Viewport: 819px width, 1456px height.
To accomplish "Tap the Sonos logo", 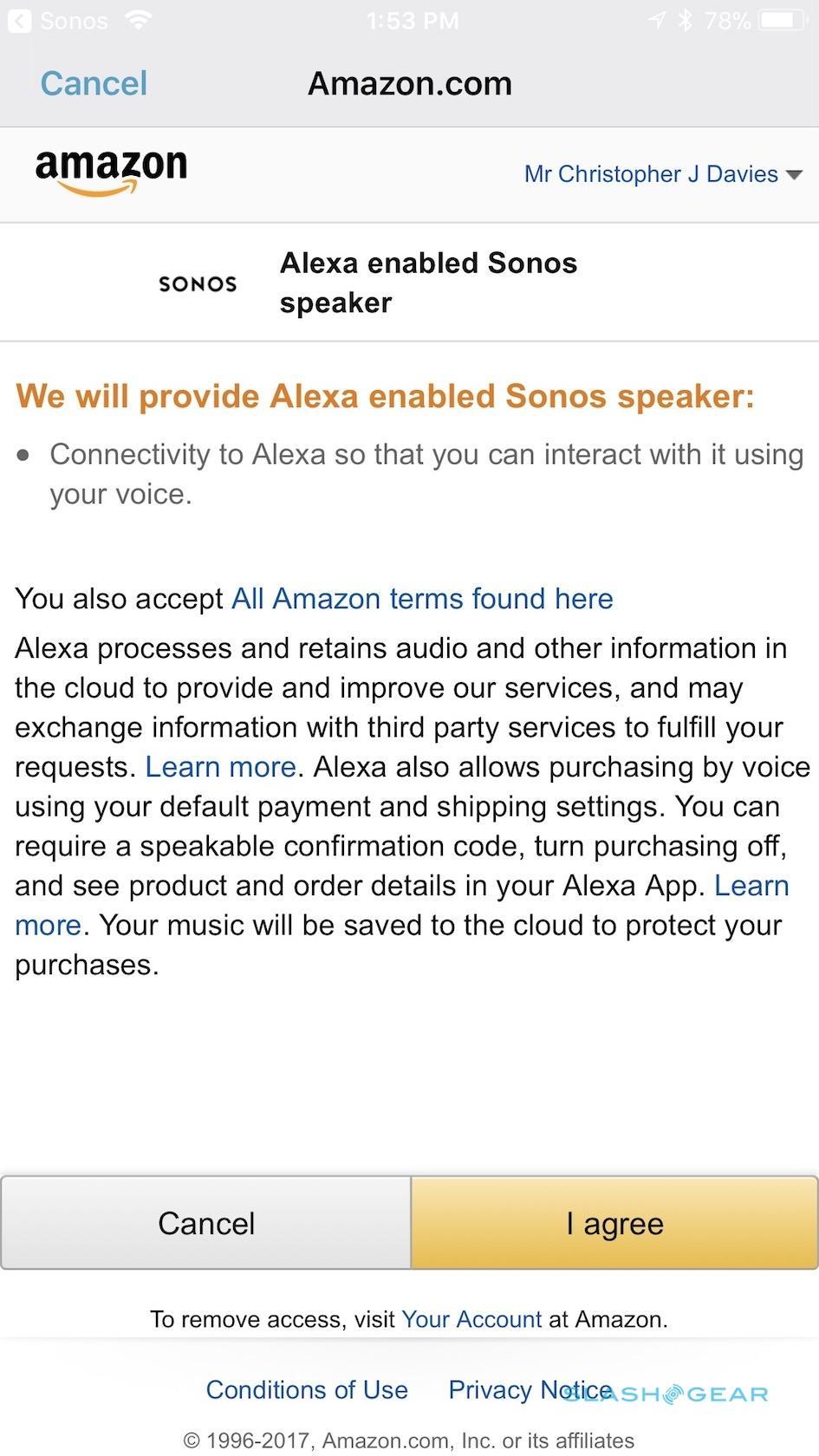I will coord(198,283).
